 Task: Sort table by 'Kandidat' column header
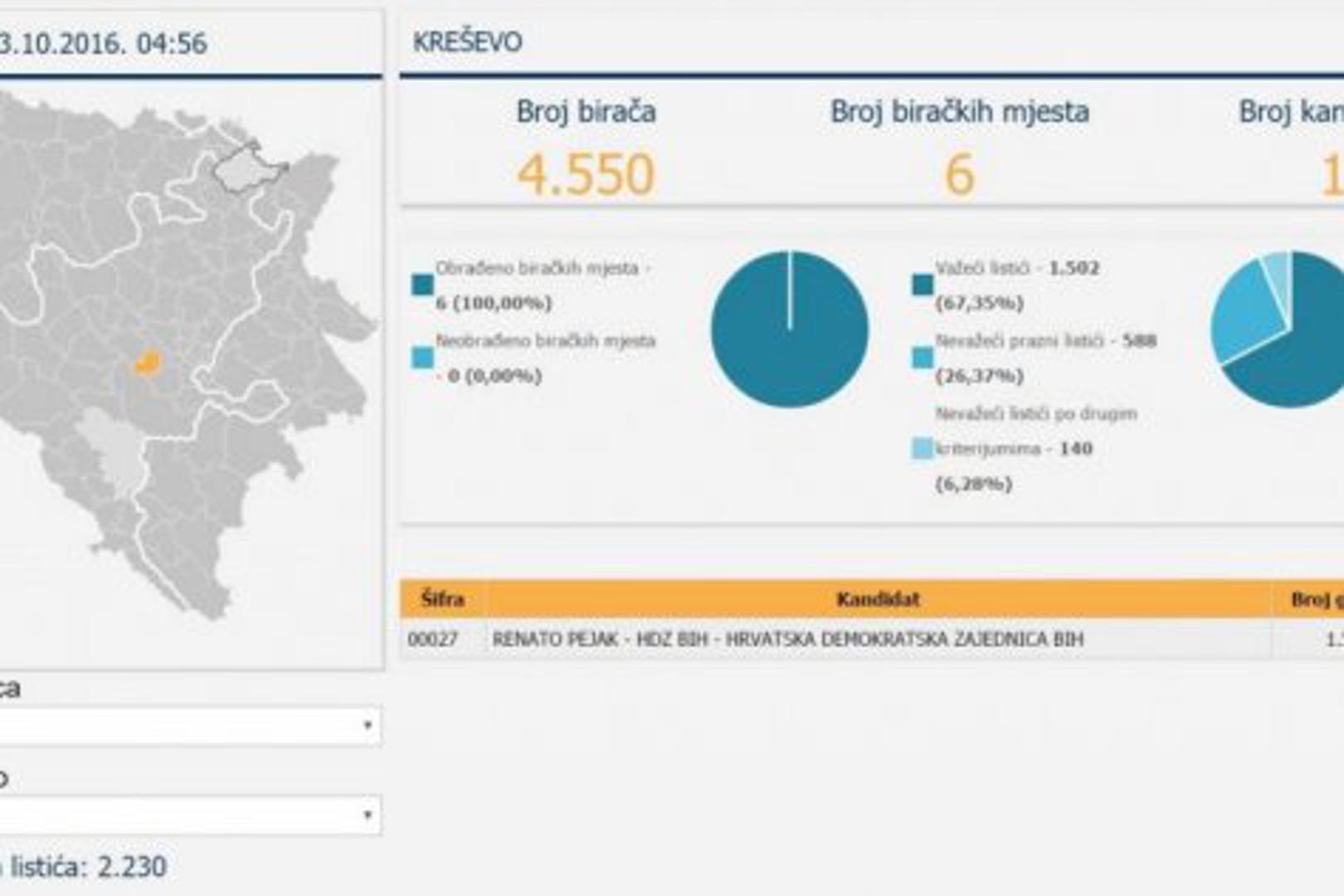[878, 599]
